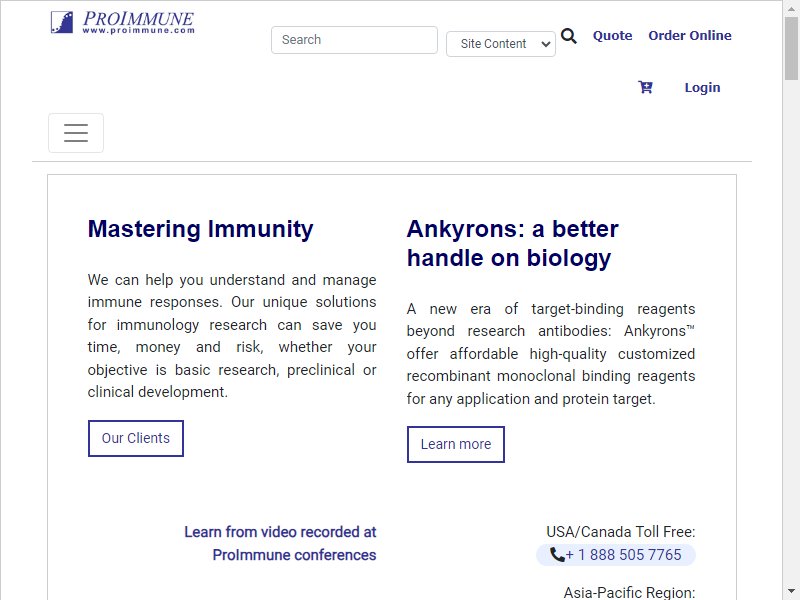Call the toll free number +1 888 505 7765
800x600 pixels.
616,555
